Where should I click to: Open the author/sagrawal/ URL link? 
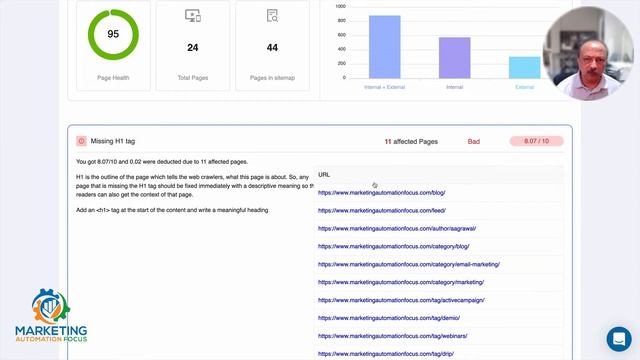[397, 229]
